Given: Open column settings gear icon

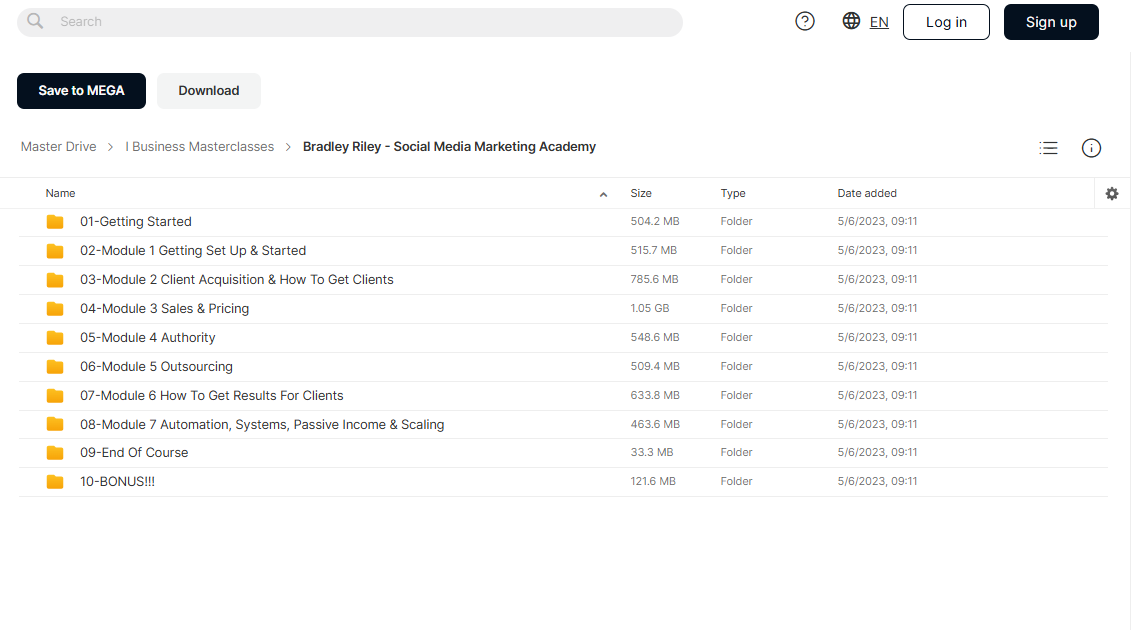Looking at the screenshot, I should pos(1112,193).
